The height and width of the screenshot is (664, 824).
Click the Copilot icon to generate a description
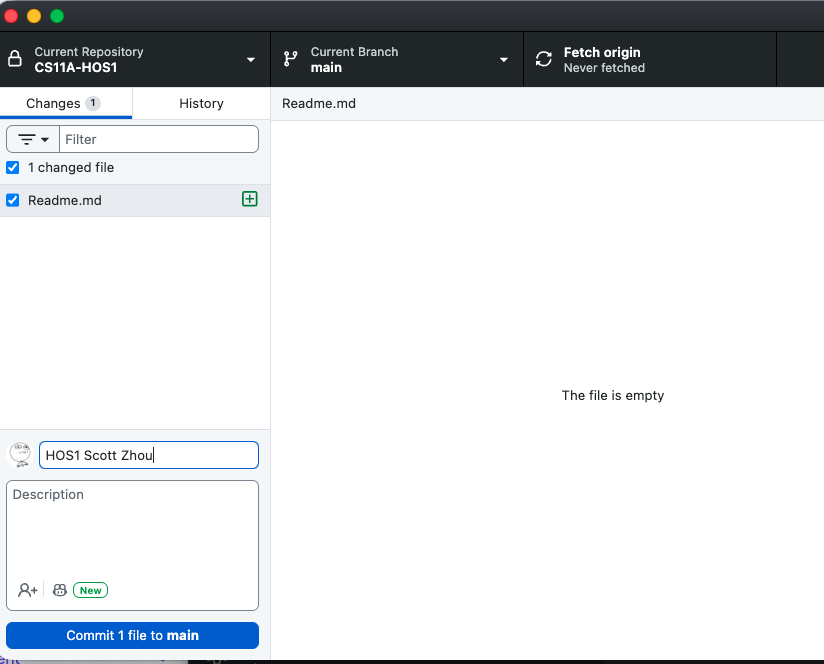pos(59,590)
